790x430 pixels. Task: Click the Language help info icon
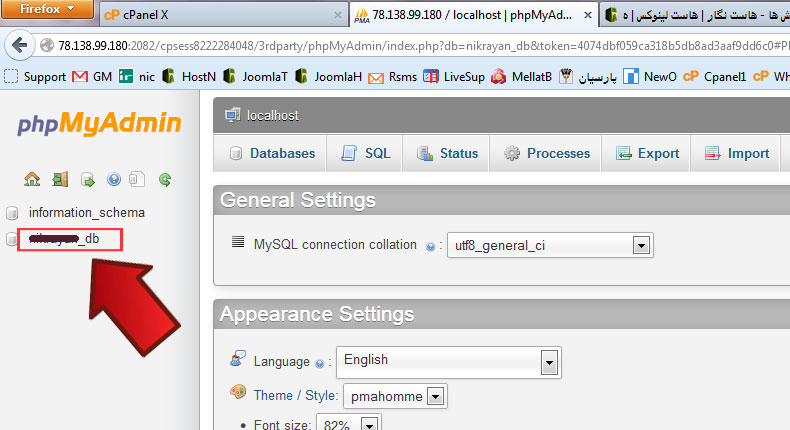tap(320, 362)
